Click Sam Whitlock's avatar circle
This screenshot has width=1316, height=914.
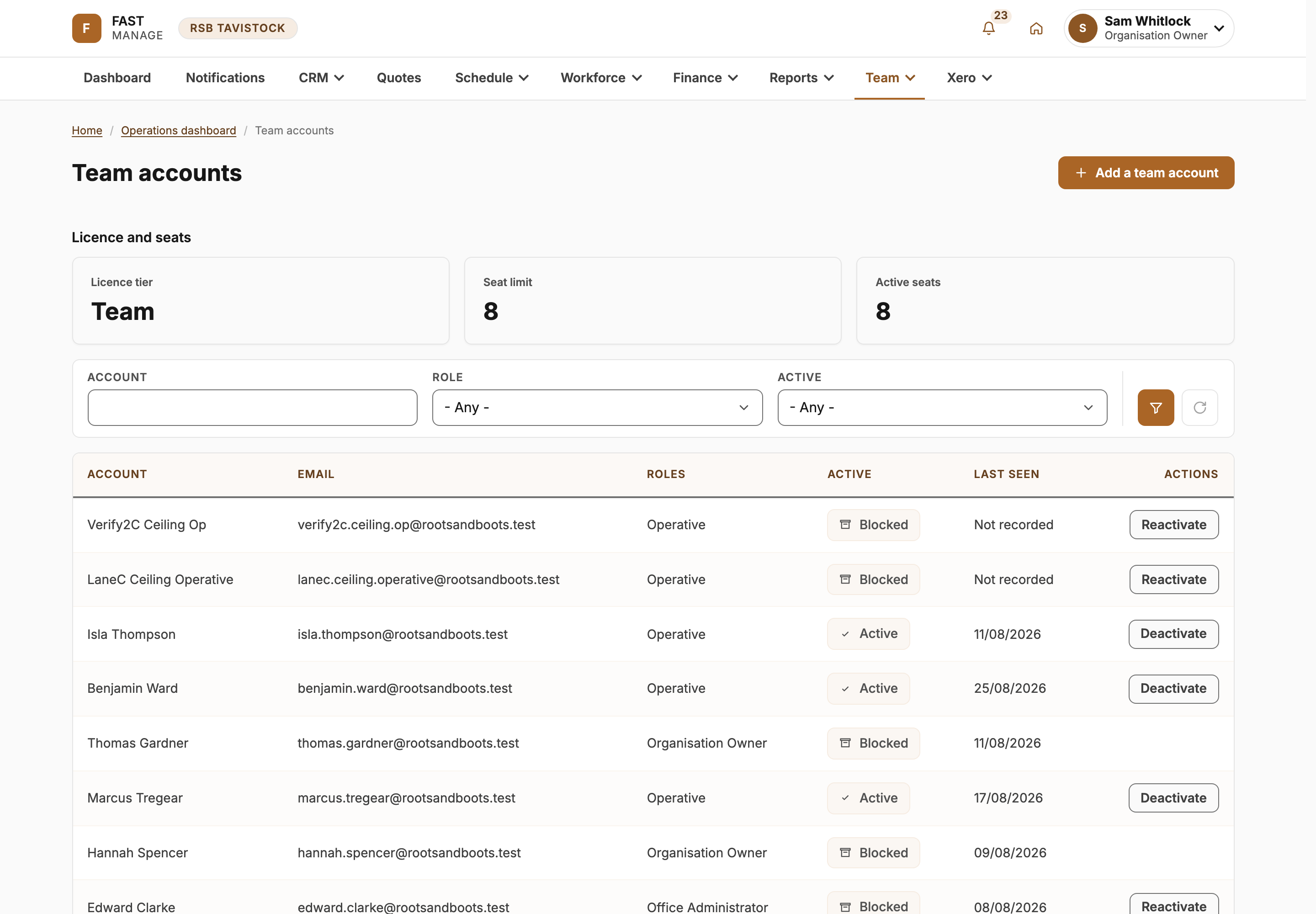click(1083, 28)
